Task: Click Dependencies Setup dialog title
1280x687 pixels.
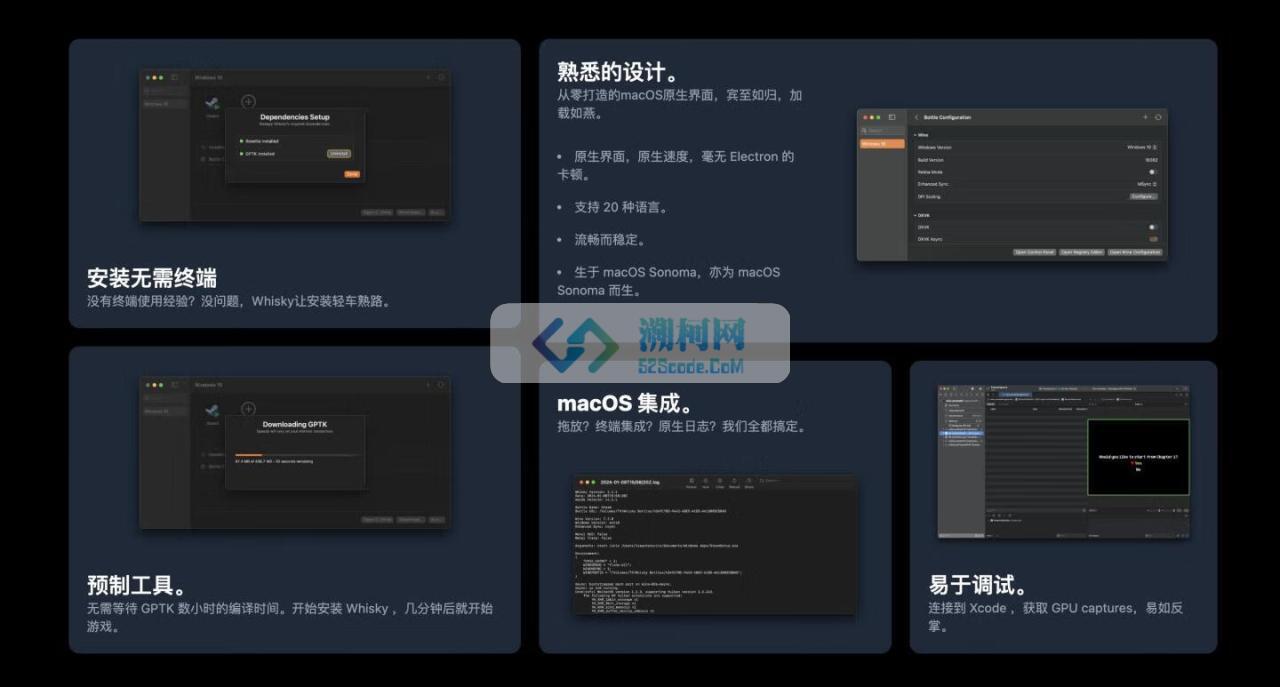Action: [295, 117]
